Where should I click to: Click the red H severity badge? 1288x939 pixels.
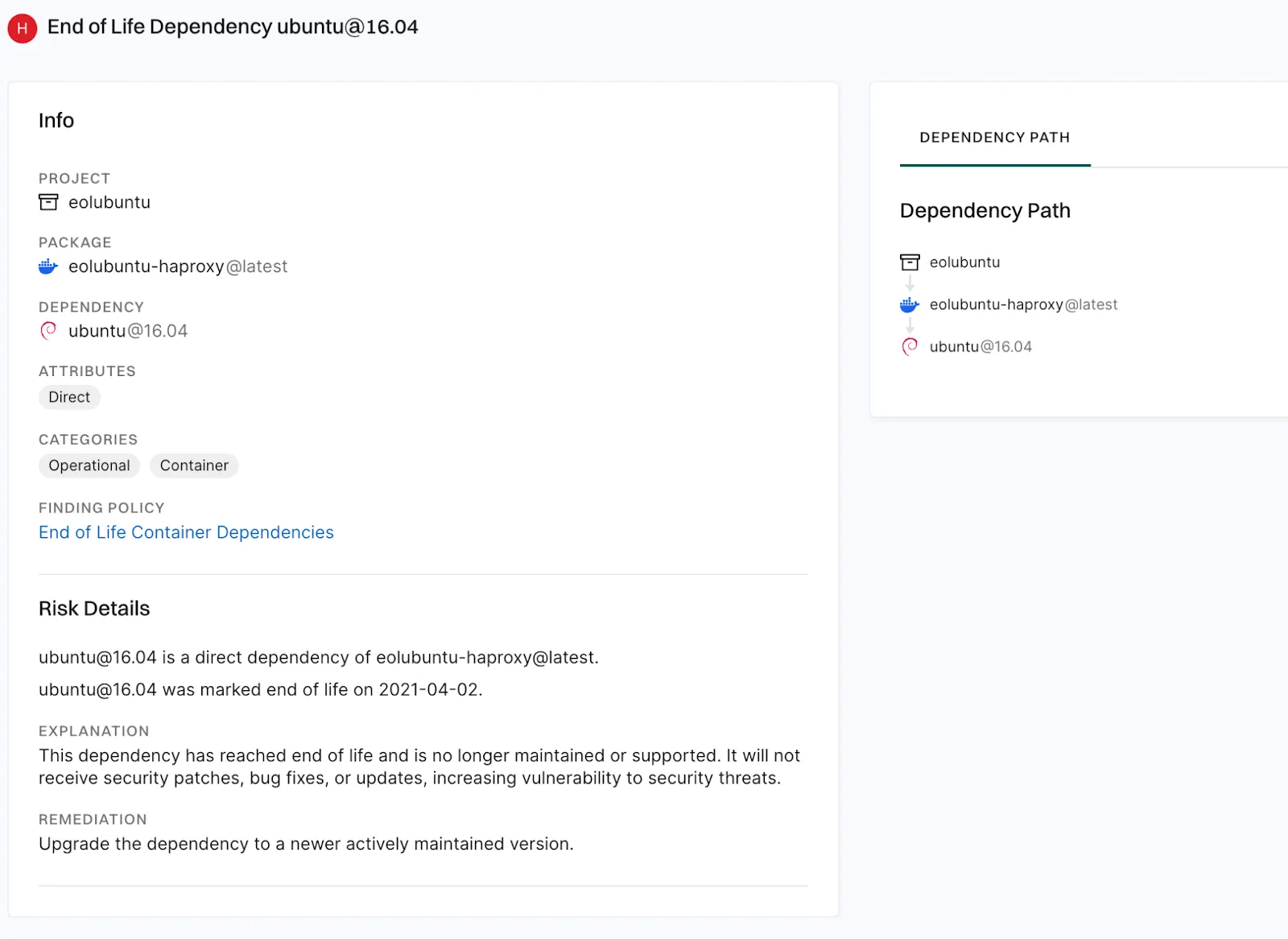tap(23, 28)
